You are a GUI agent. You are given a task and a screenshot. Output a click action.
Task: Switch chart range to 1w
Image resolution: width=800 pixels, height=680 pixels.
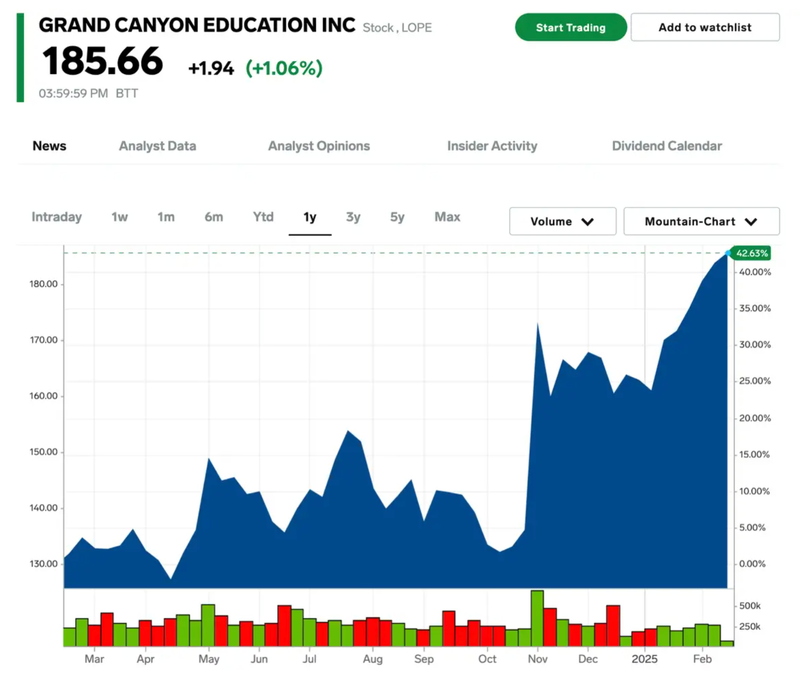pyautogui.click(x=120, y=217)
